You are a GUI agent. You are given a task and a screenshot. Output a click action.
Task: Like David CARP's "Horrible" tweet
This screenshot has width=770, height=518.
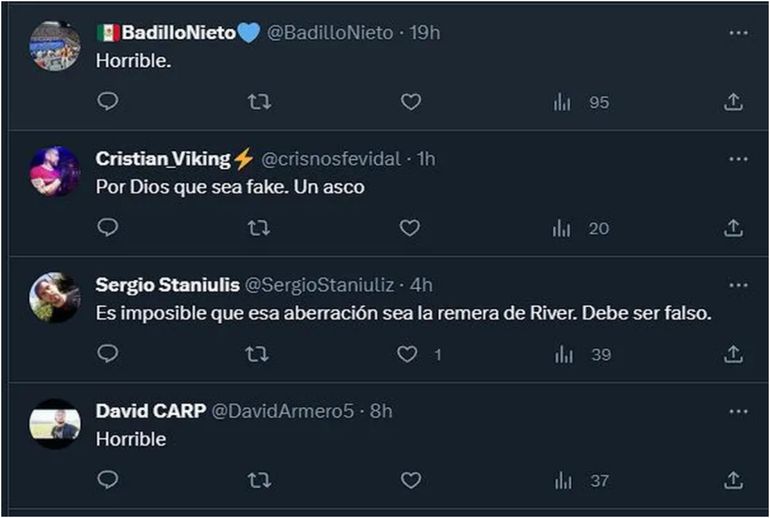(x=410, y=481)
